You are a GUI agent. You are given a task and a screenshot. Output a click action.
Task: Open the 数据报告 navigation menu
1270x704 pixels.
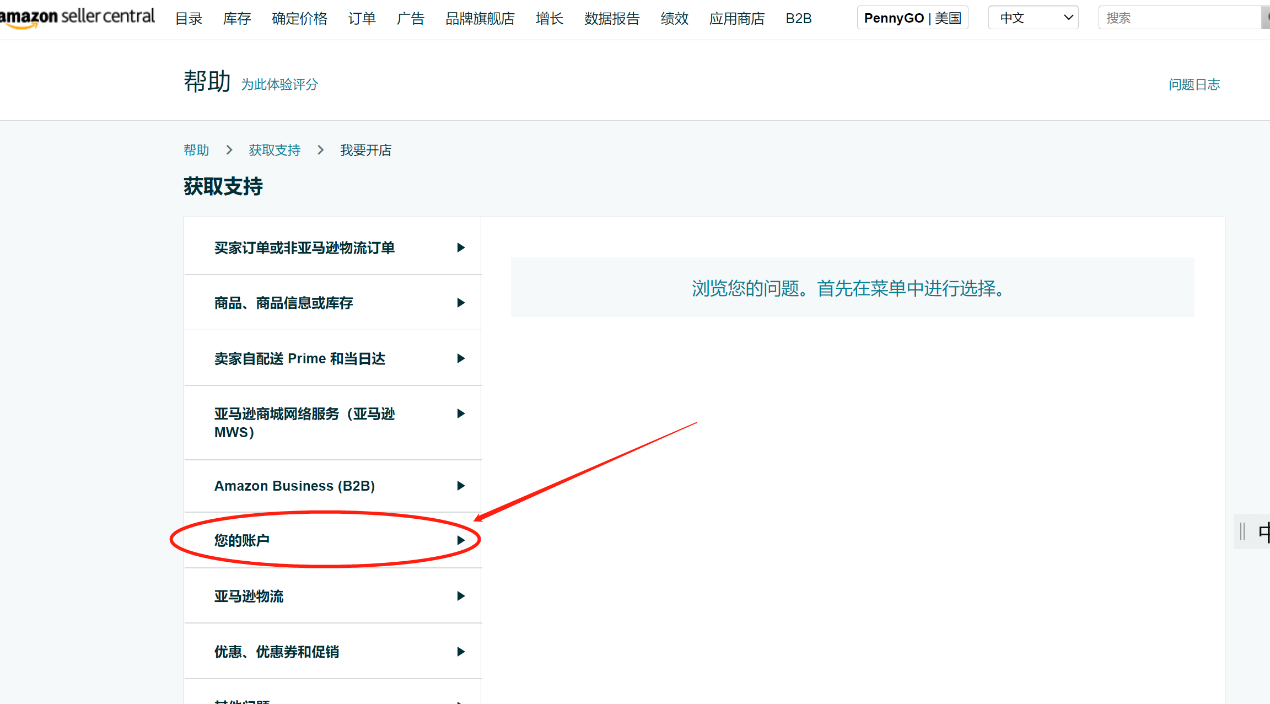612,18
